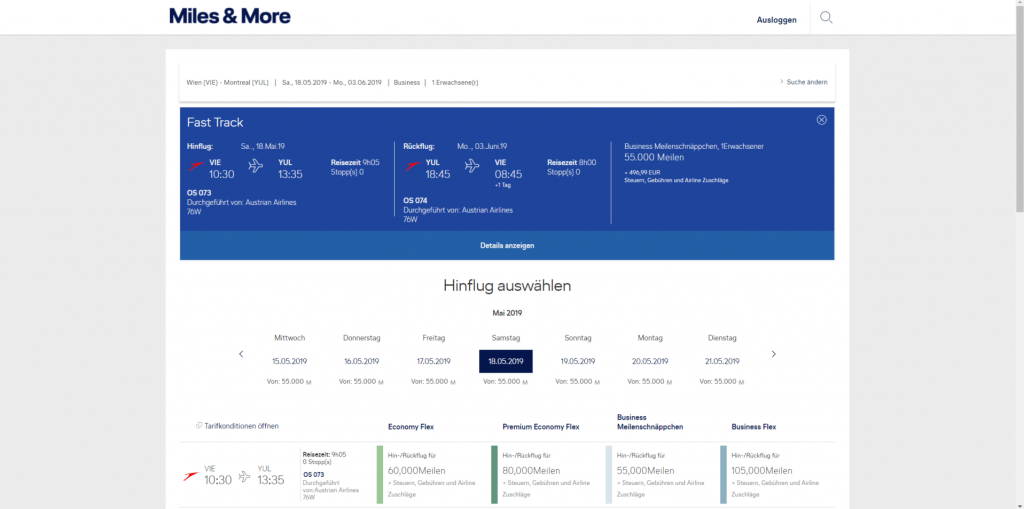Click Austrian logo in flight result row
The width and height of the screenshot is (1024, 509).
pyautogui.click(x=191, y=476)
